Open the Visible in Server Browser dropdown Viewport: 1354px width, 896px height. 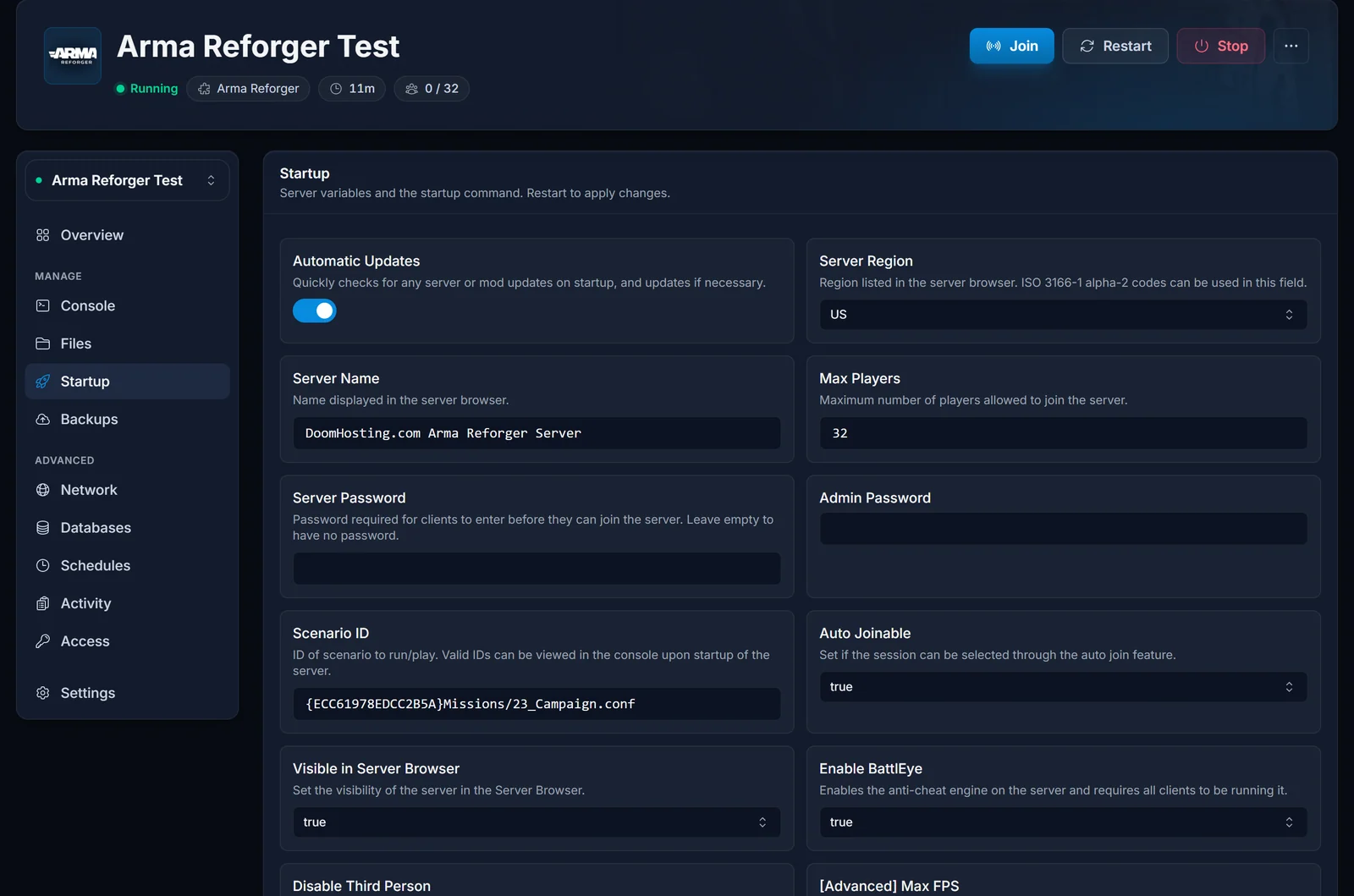(x=537, y=822)
